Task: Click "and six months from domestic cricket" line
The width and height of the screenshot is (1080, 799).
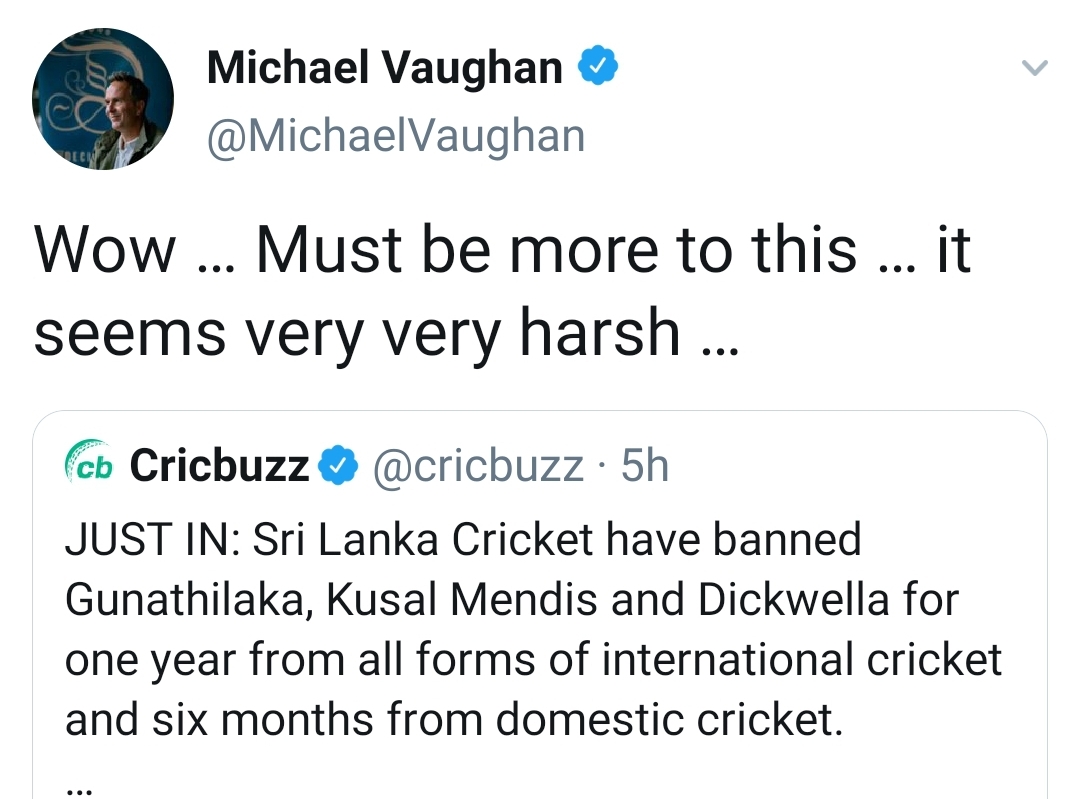Action: pyautogui.click(x=454, y=720)
